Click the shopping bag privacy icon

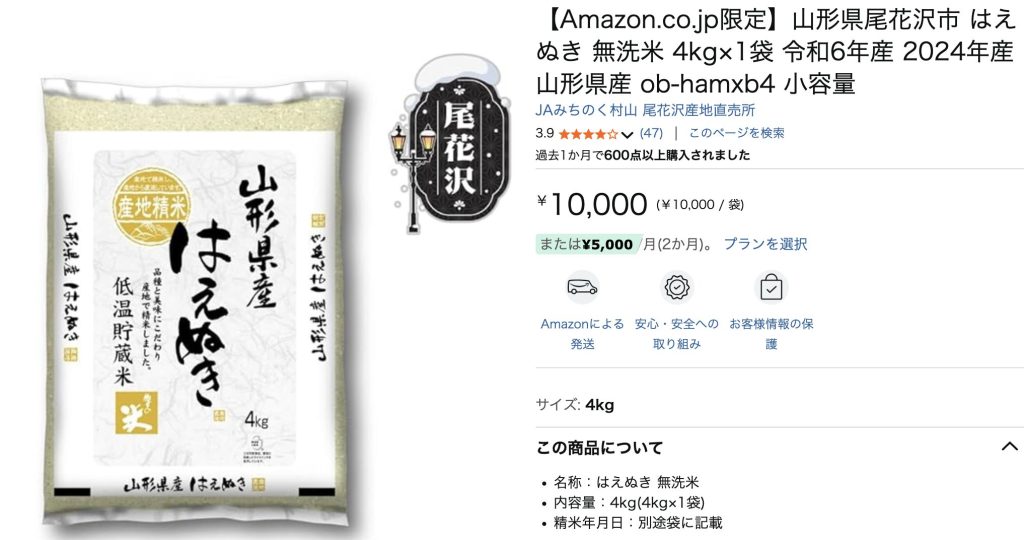point(771,287)
